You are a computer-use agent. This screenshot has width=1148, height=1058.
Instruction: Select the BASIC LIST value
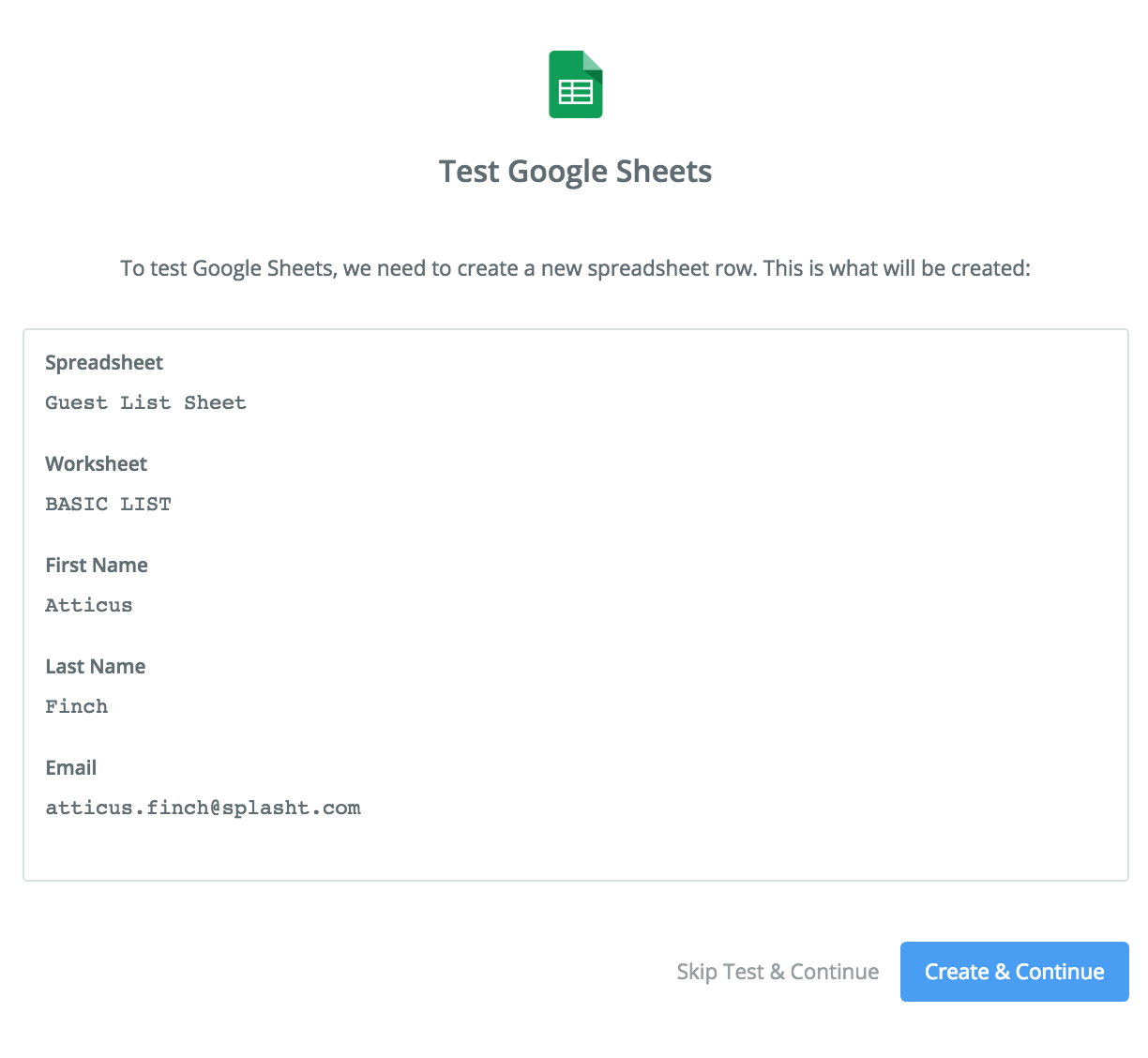click(x=108, y=504)
